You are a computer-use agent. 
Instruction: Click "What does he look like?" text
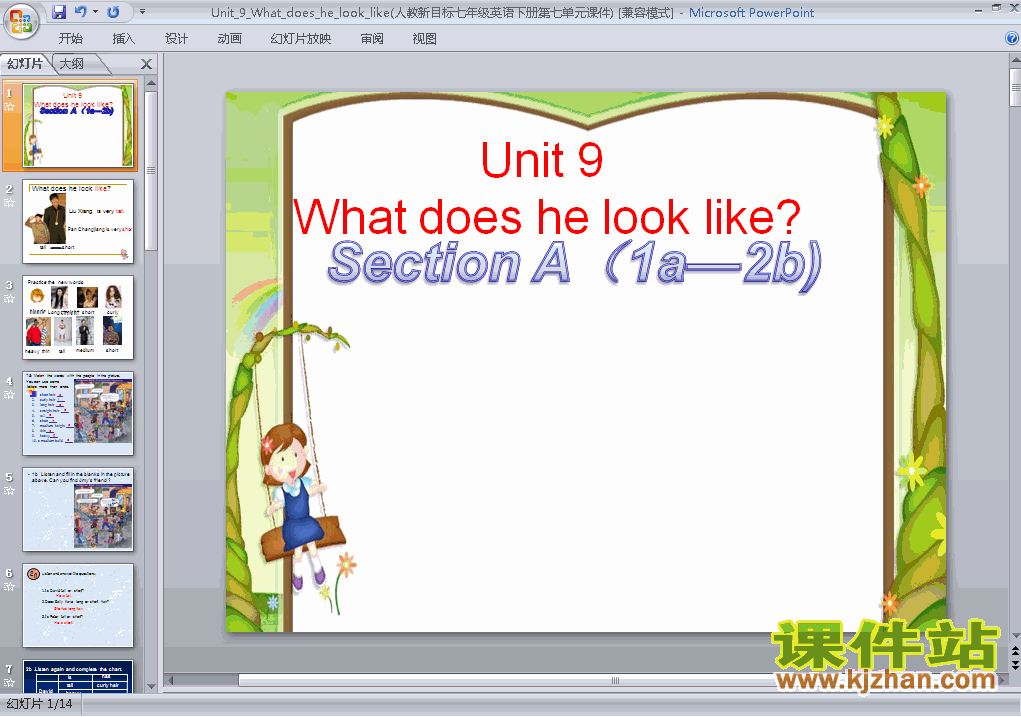547,217
